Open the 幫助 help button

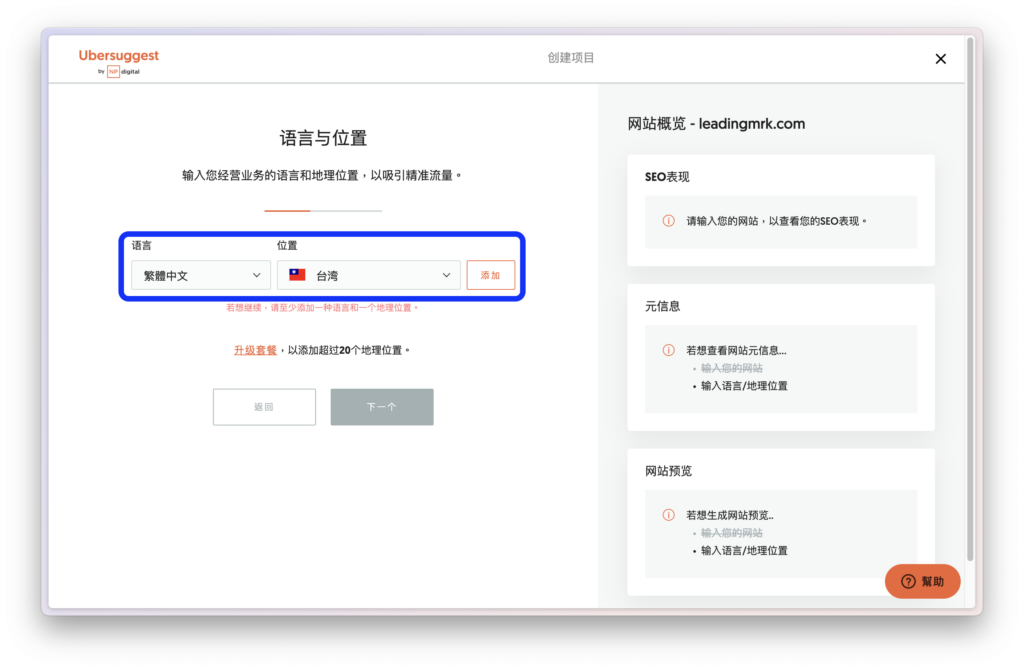(923, 581)
